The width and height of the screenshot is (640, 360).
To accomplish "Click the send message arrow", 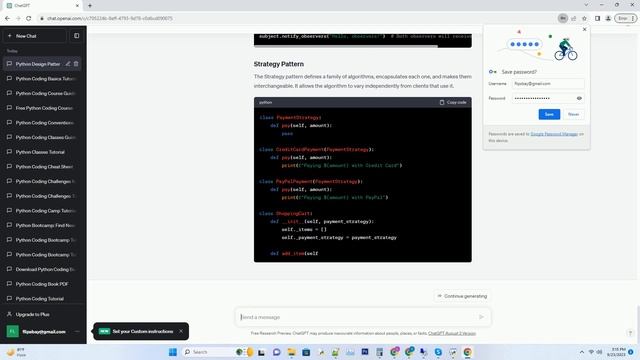I will [x=482, y=317].
